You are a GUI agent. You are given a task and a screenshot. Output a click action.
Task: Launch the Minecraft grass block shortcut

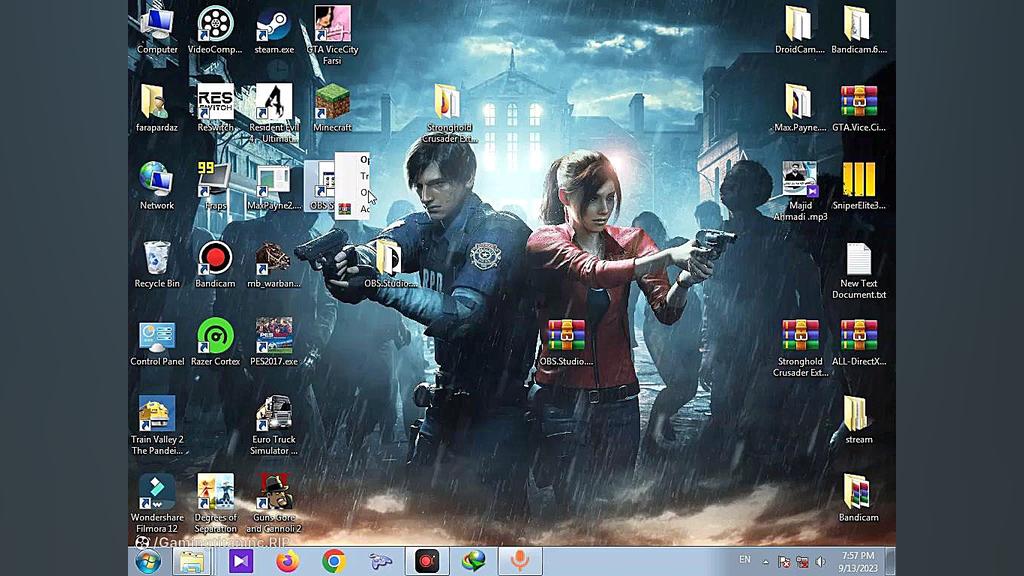pyautogui.click(x=332, y=108)
